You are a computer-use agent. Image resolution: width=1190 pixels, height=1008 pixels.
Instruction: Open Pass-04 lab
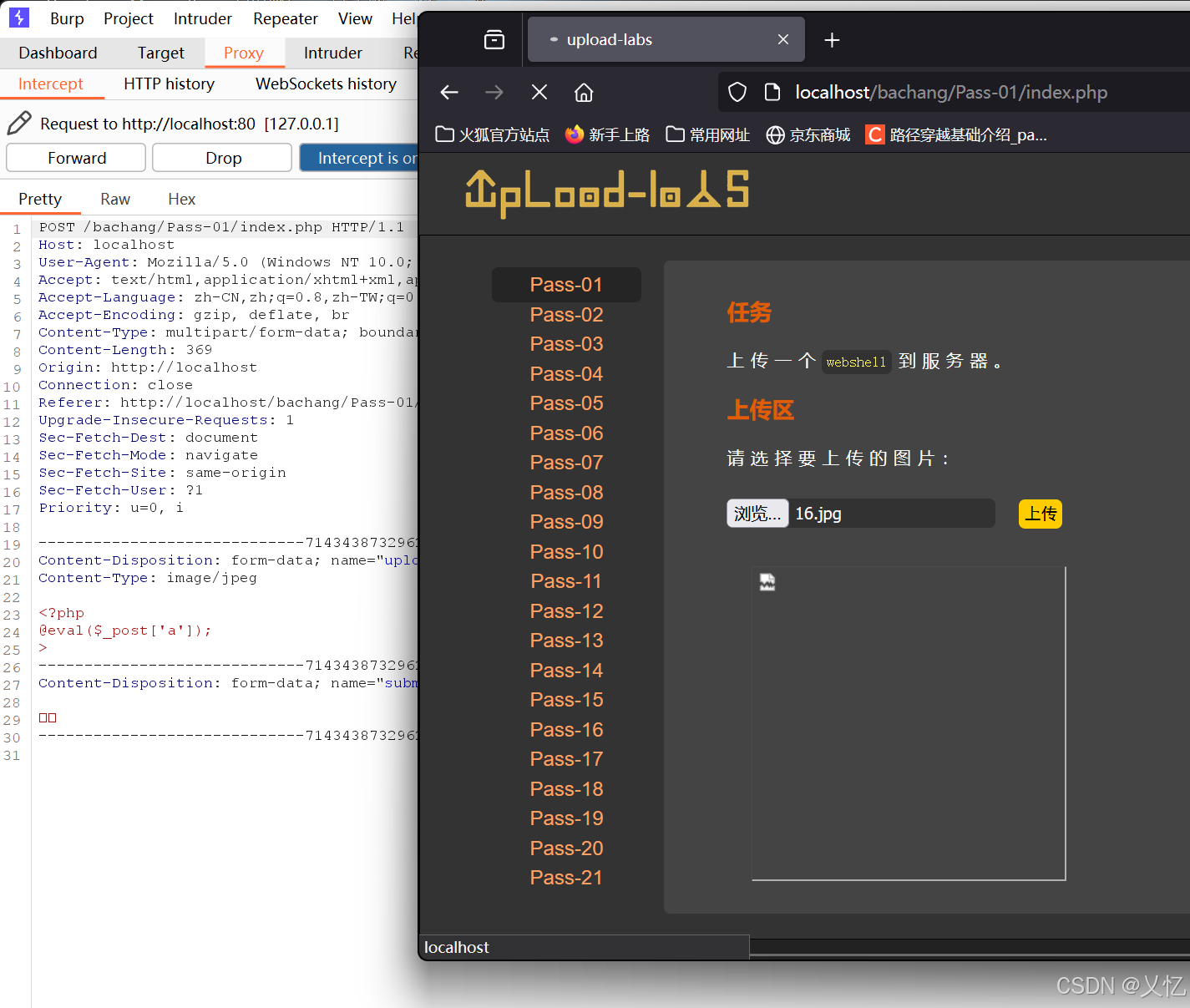tap(566, 374)
